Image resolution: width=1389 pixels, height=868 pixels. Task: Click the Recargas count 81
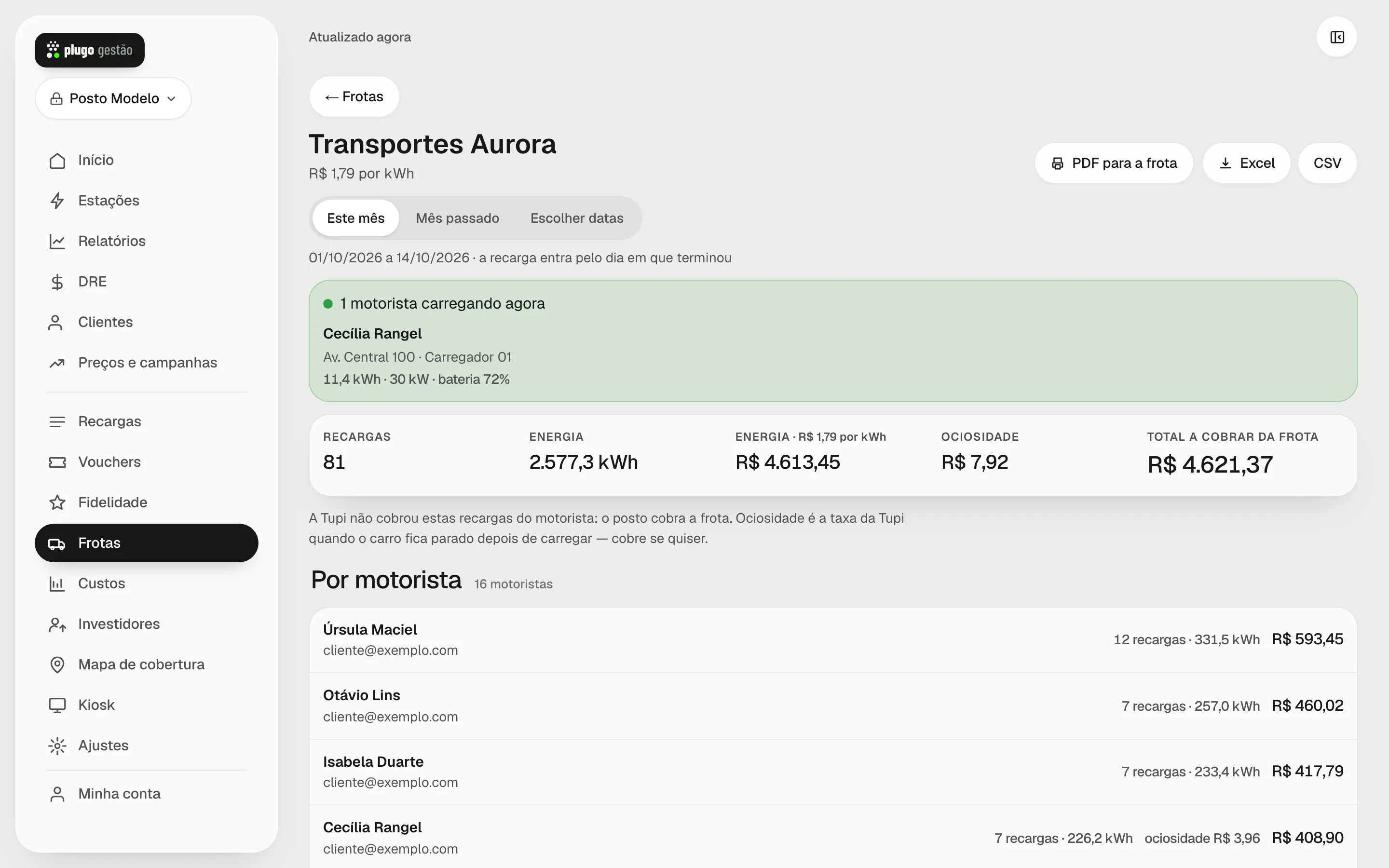click(334, 462)
